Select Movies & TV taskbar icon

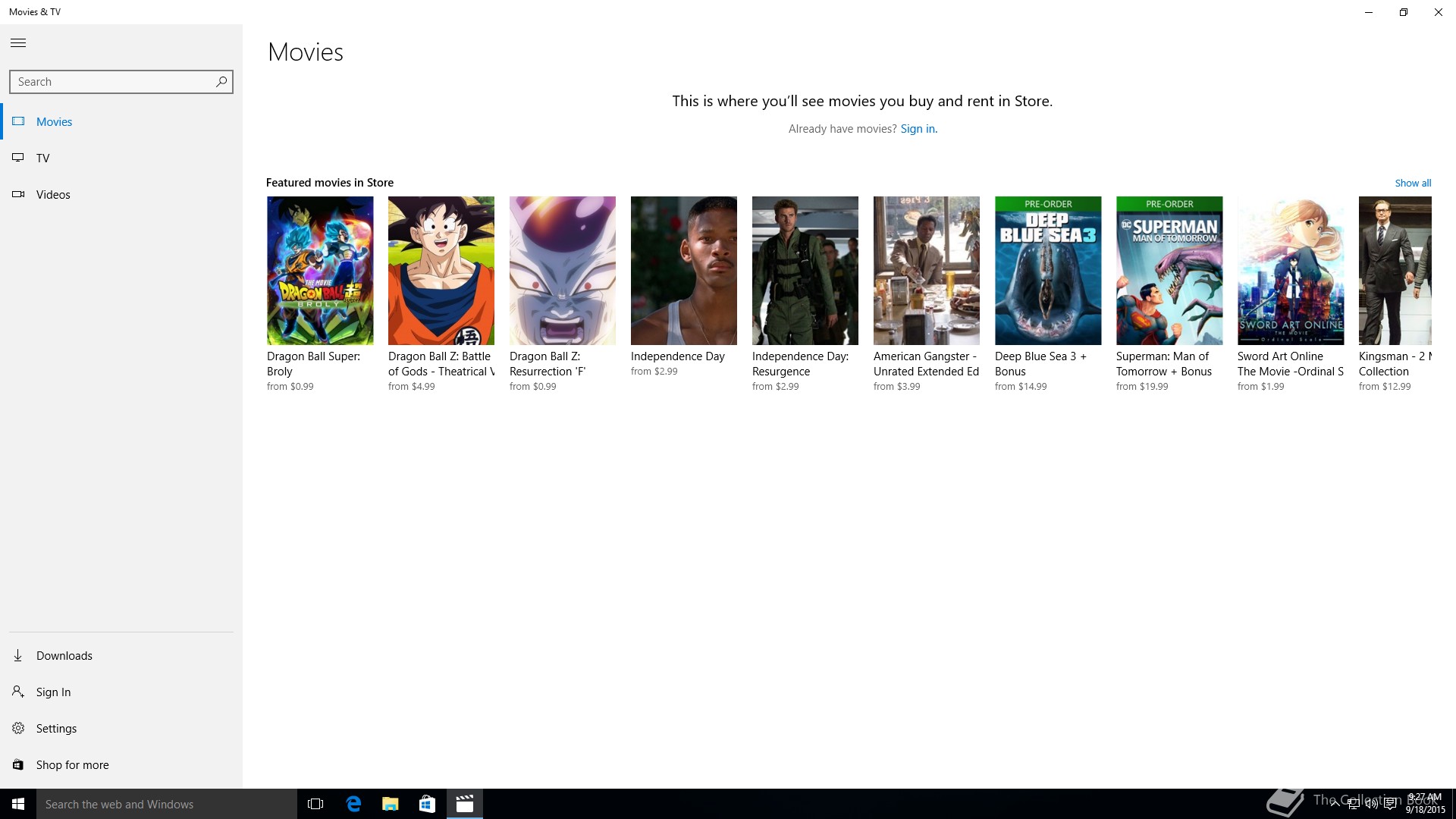[x=465, y=804]
